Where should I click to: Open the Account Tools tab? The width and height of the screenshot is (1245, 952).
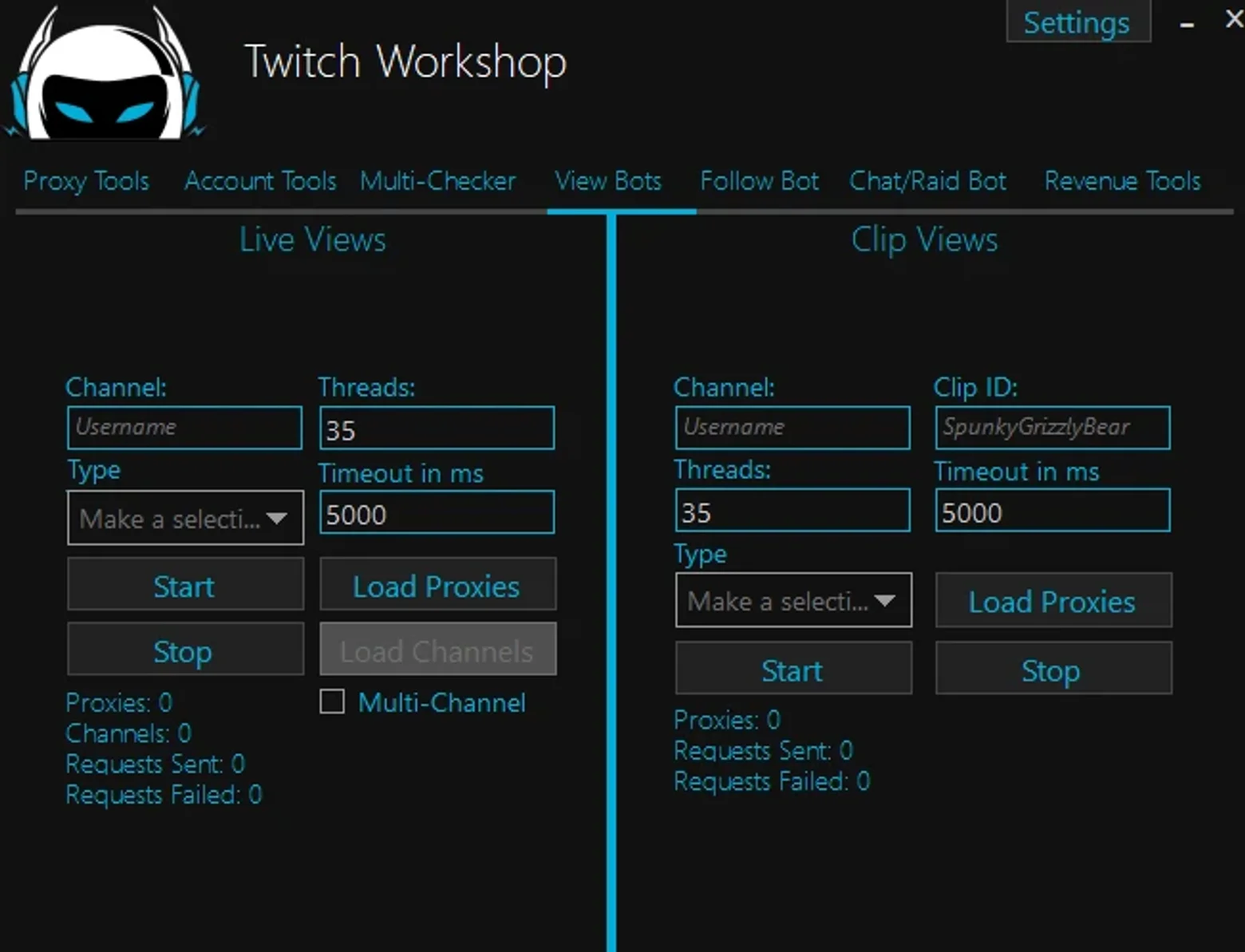(x=260, y=181)
